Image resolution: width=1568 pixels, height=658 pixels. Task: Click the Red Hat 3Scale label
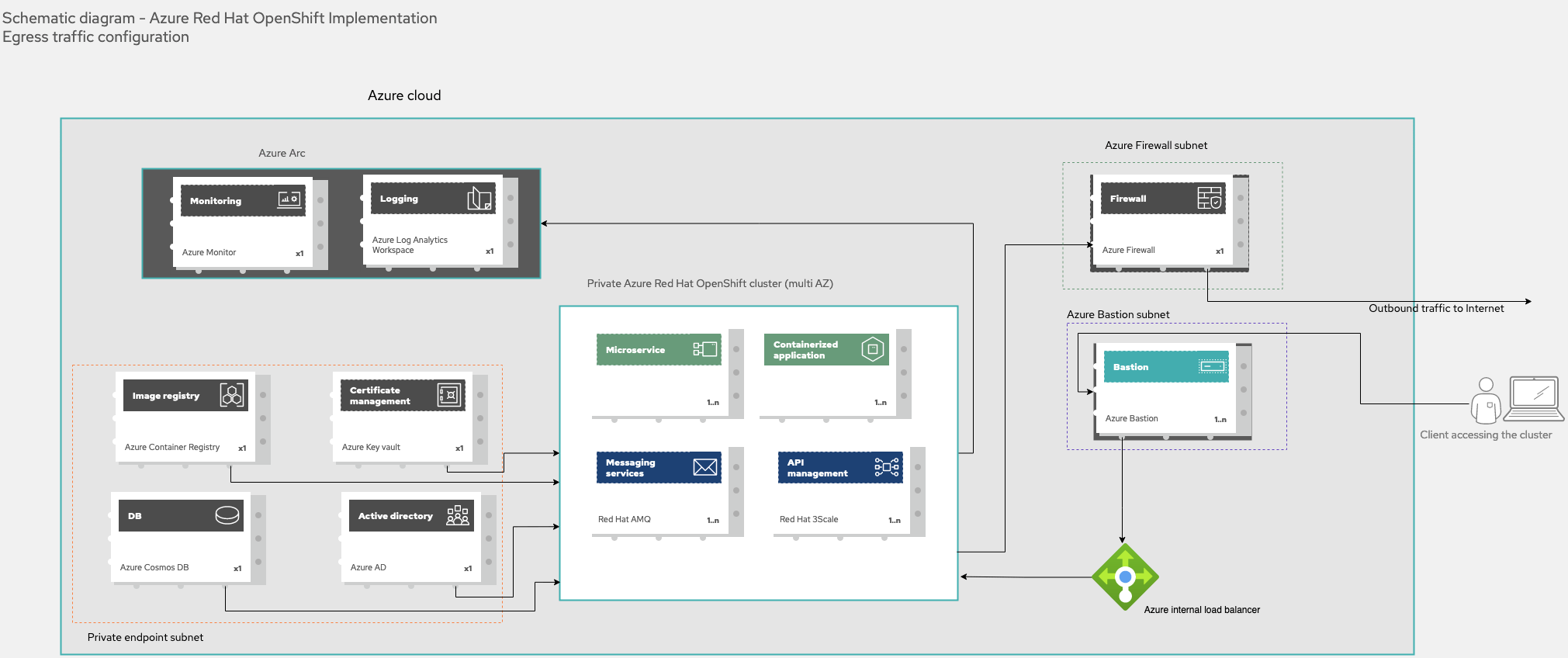(x=808, y=519)
